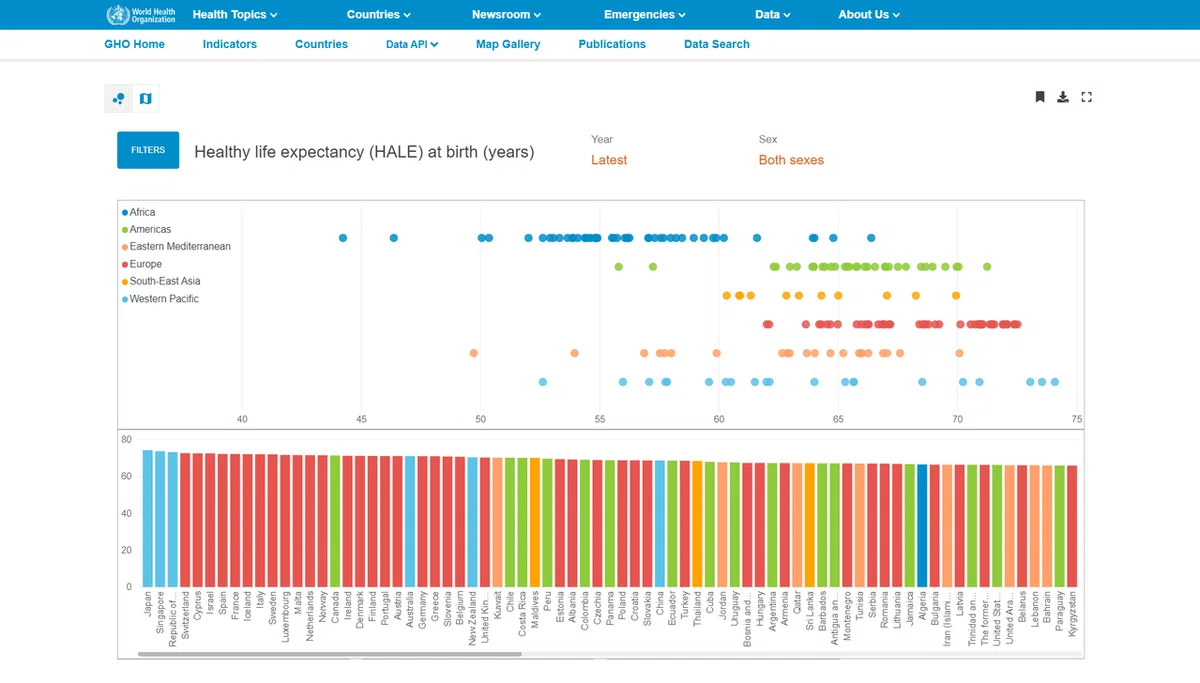Expand the Data API dropdown
This screenshot has width=1200, height=683.
(412, 44)
